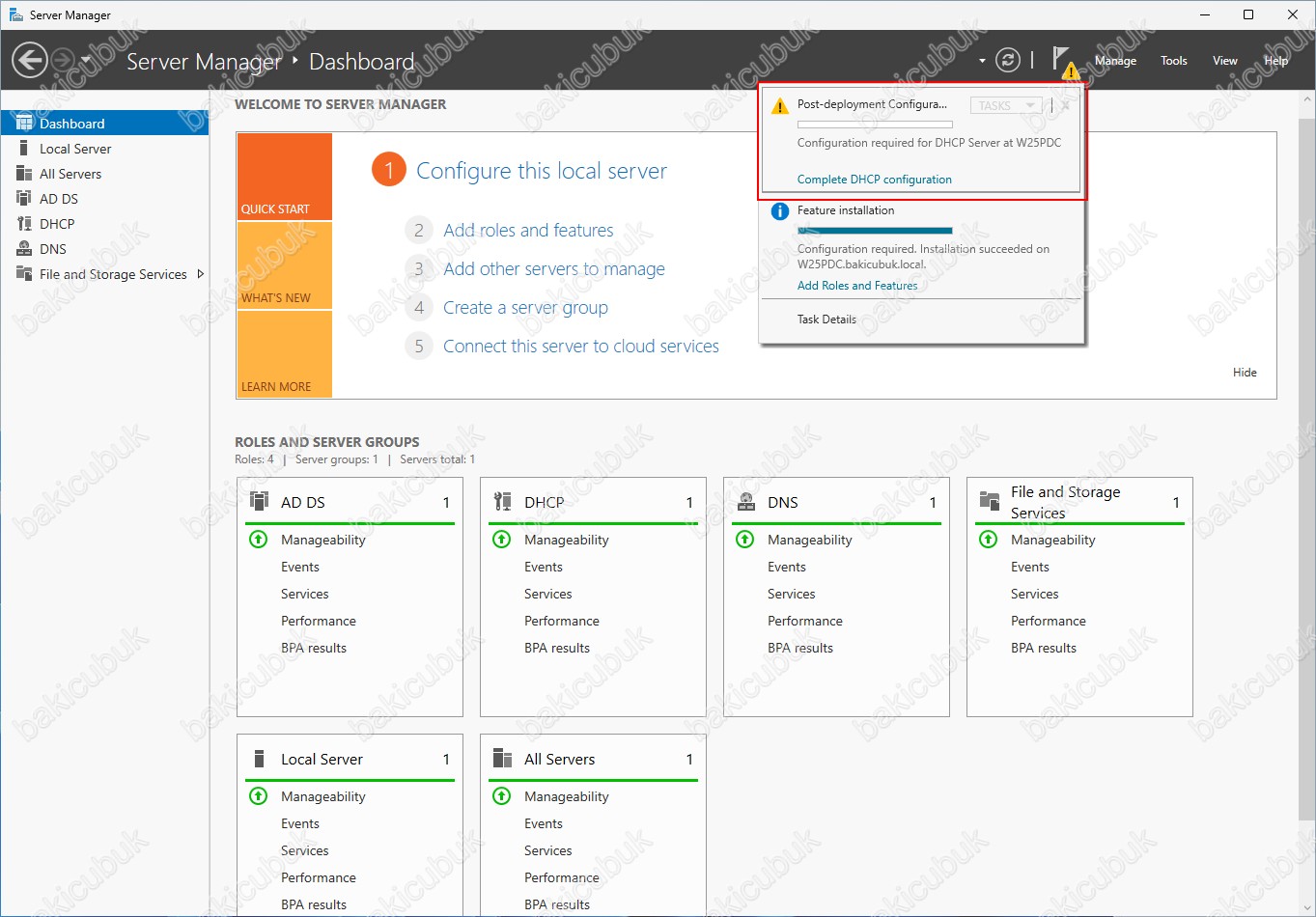Click the DHCP sidebar icon
The height and width of the screenshot is (917, 1316).
pyautogui.click(x=24, y=223)
